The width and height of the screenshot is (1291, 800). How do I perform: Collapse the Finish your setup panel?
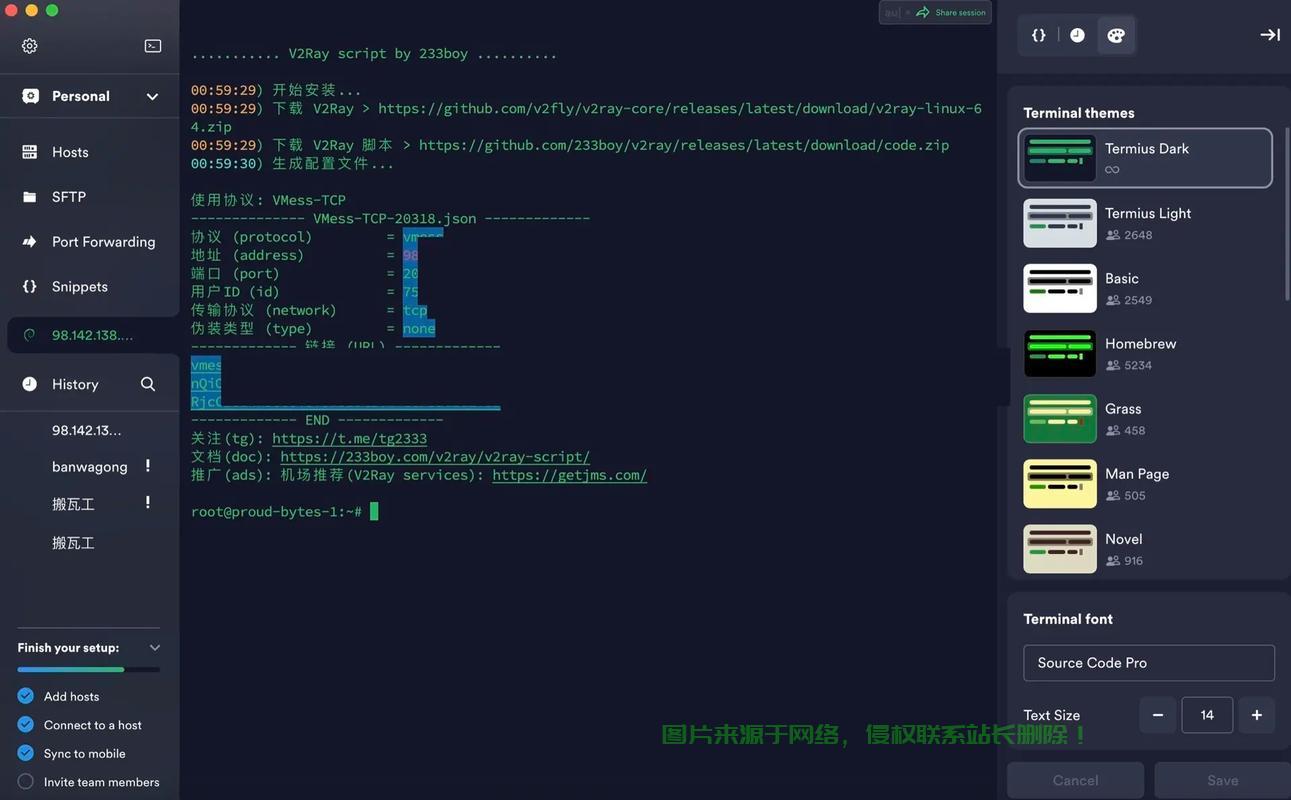pos(154,648)
